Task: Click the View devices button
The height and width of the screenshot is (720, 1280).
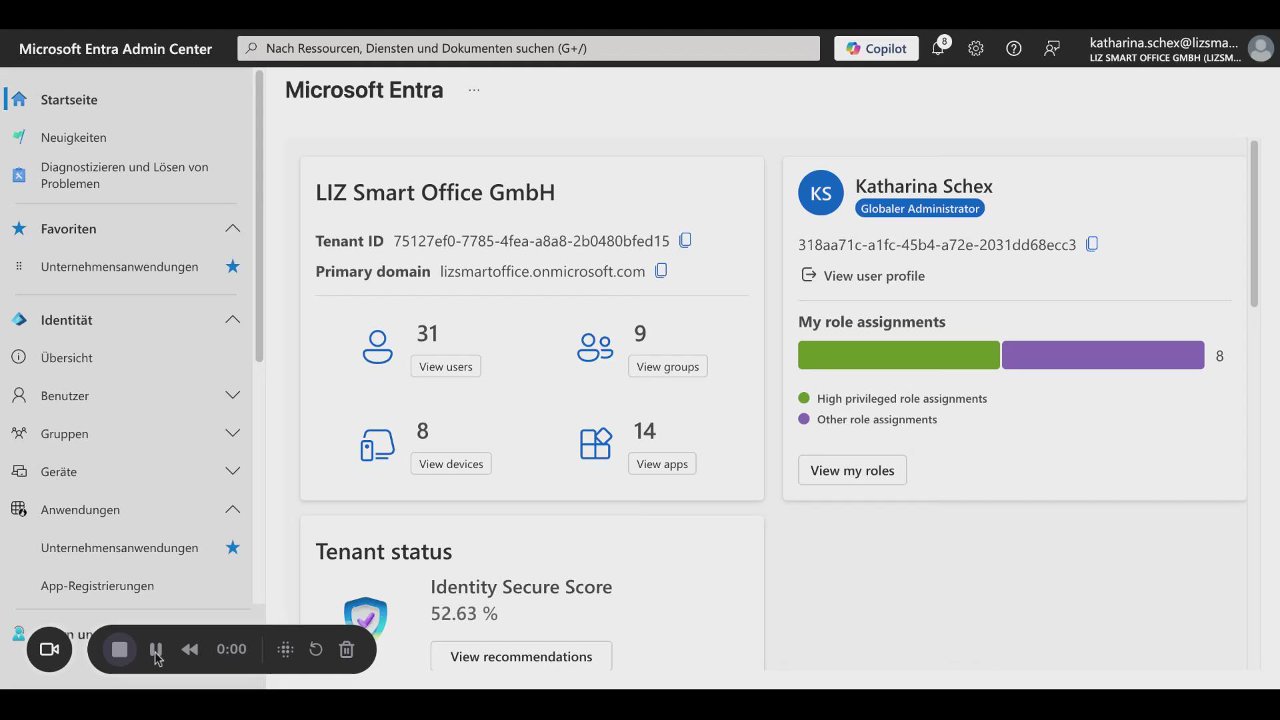Action: 451,464
